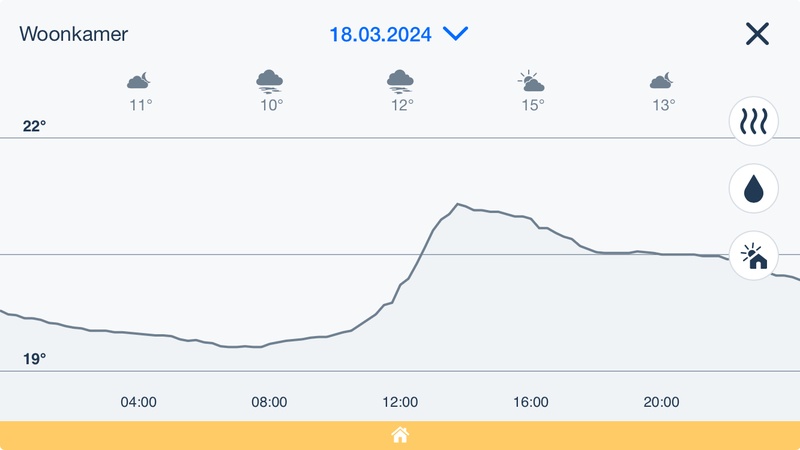800x450 pixels.
Task: Tap the night cloud 13° forecast icon
Action: pos(662,80)
